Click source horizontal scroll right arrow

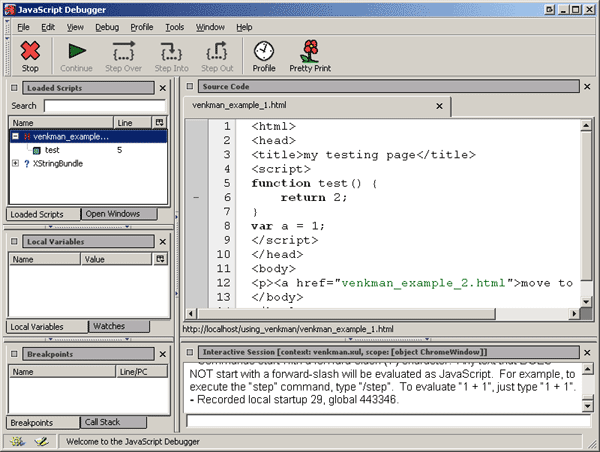(x=574, y=314)
